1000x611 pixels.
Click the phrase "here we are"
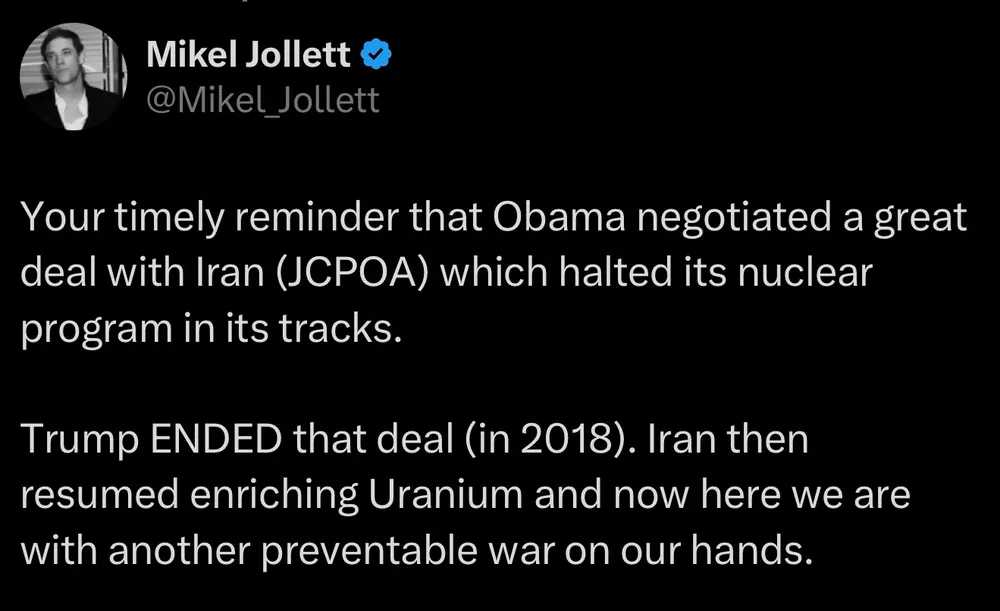(x=801, y=496)
